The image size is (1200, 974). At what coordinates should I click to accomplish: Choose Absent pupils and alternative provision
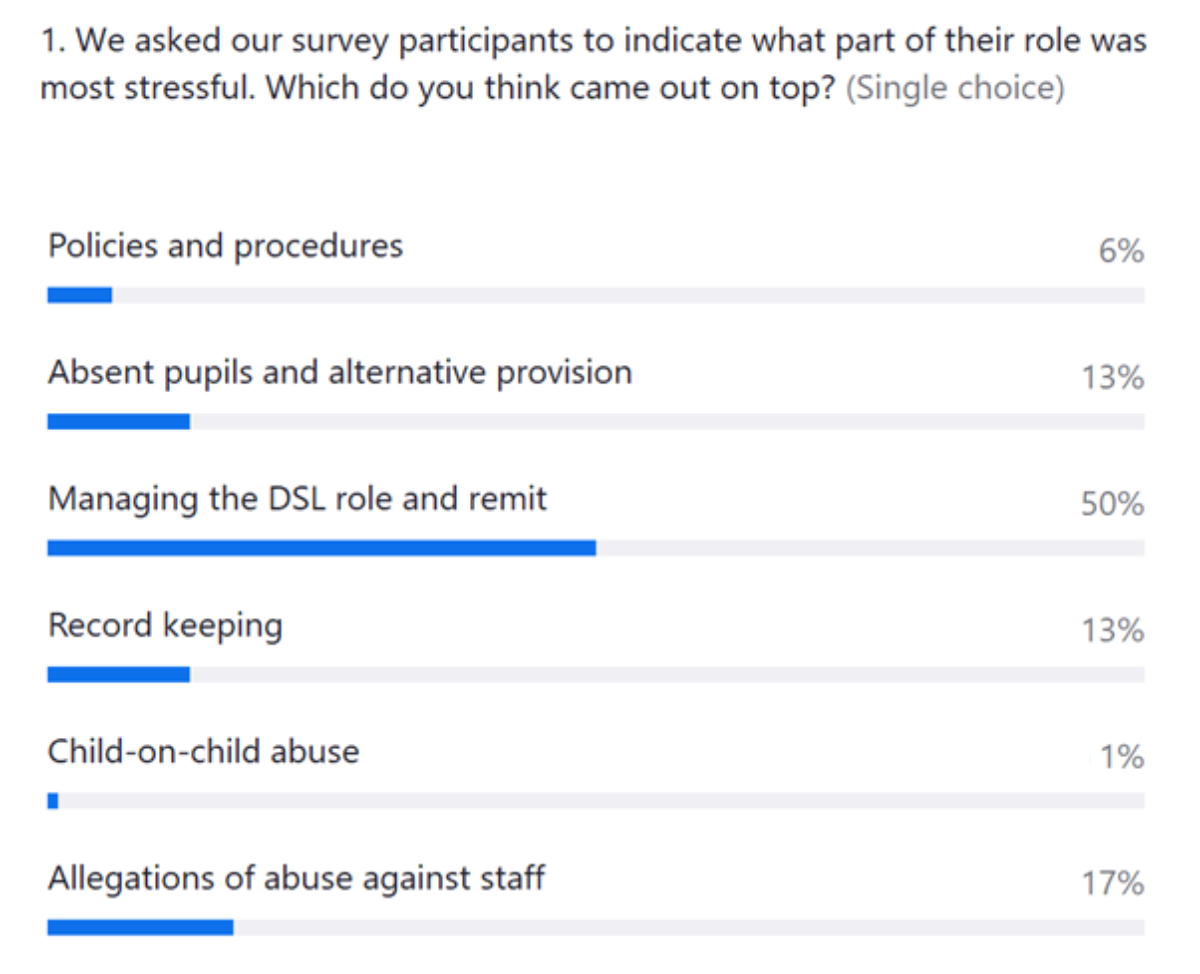coord(340,373)
